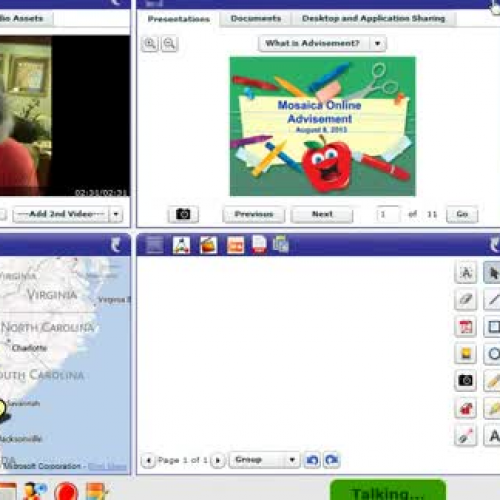This screenshot has height=500, width=500.
Task: Undo the last whiteboard action
Action: pos(312,460)
